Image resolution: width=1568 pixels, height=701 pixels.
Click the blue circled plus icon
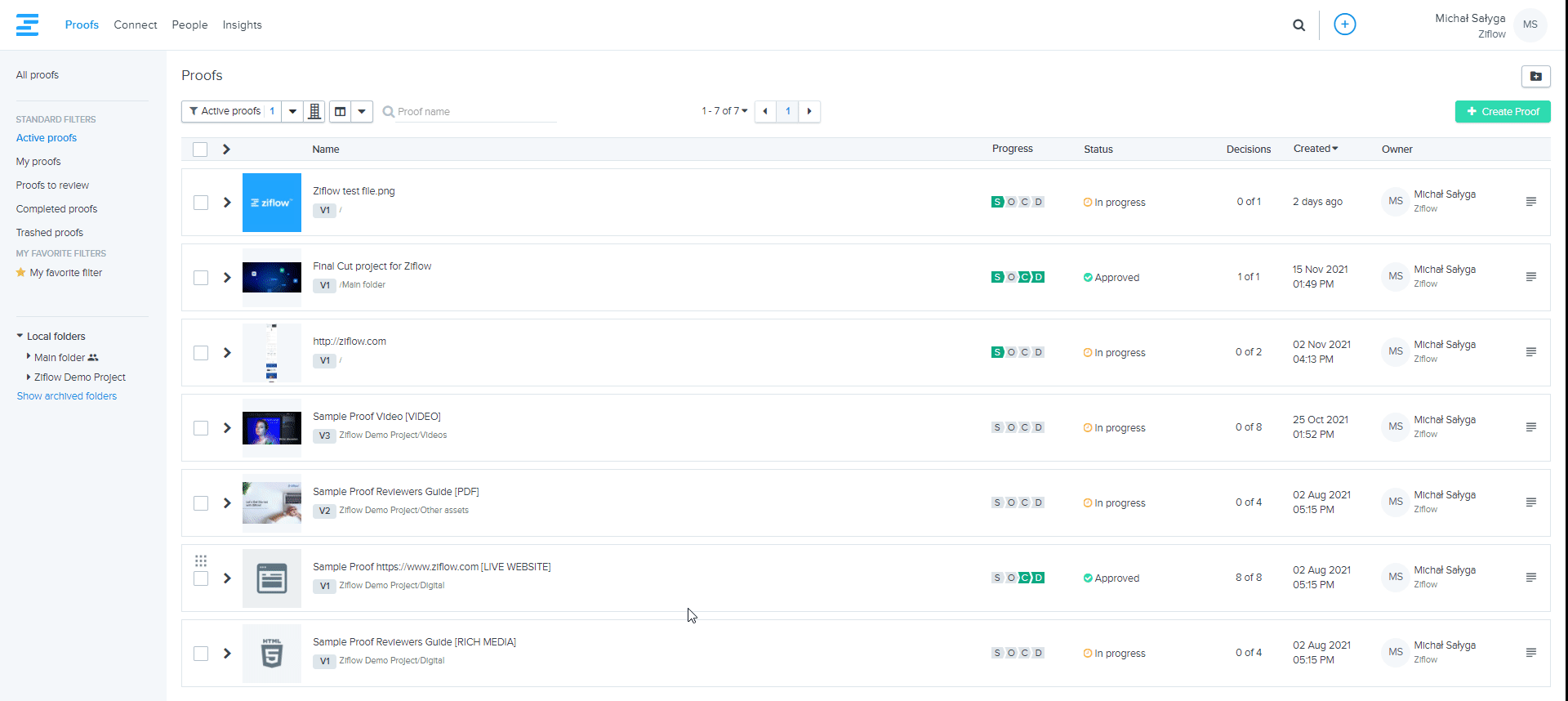[1344, 25]
